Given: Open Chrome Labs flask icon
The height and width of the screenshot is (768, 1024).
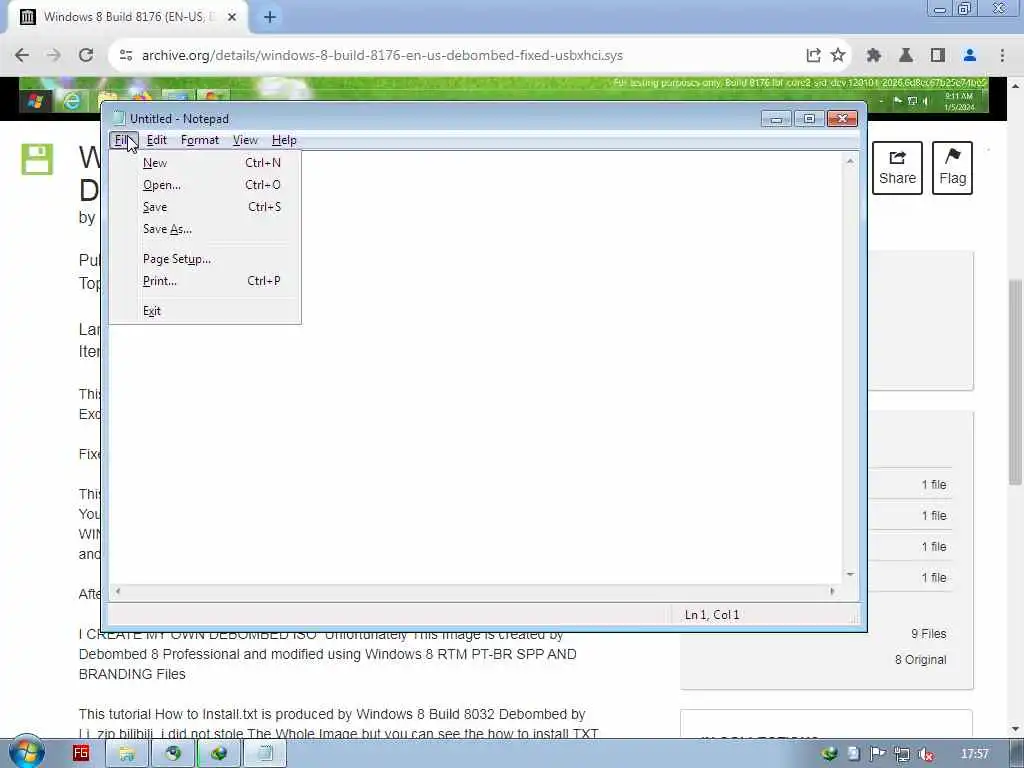Looking at the screenshot, I should (x=906, y=56).
